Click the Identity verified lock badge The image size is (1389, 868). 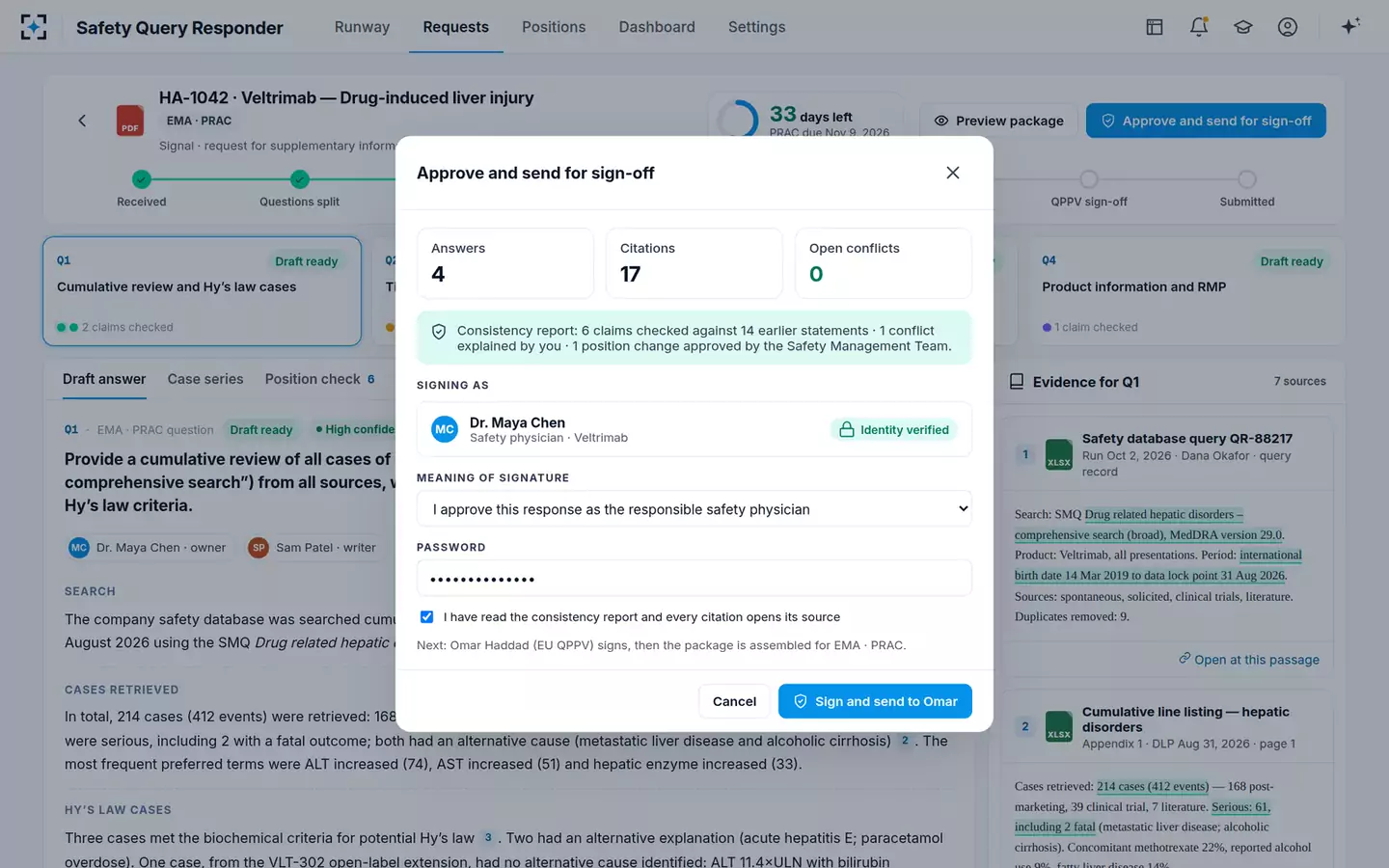pyautogui.click(x=894, y=430)
